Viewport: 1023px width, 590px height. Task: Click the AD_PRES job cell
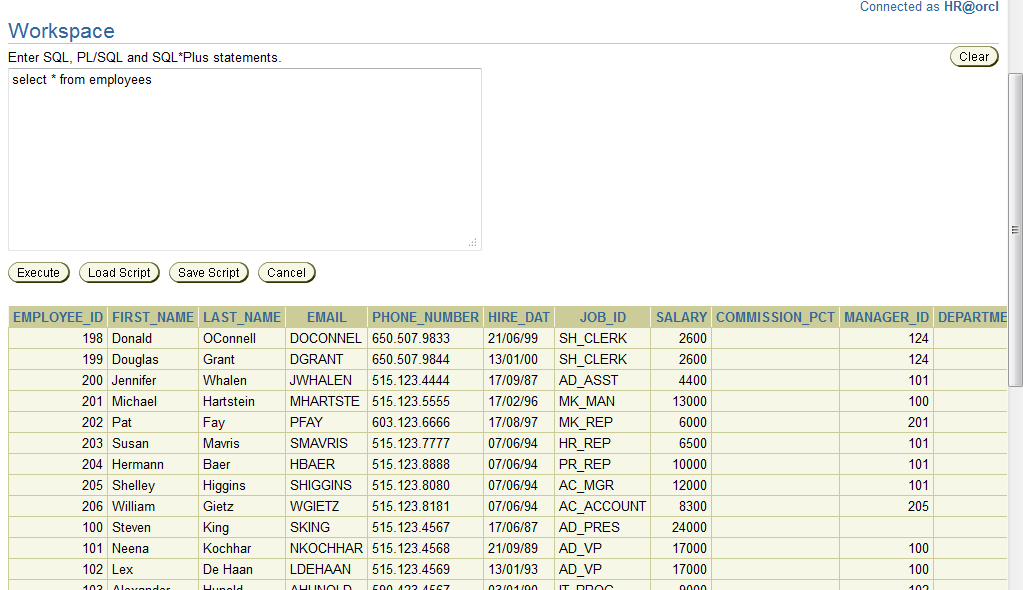tap(589, 527)
